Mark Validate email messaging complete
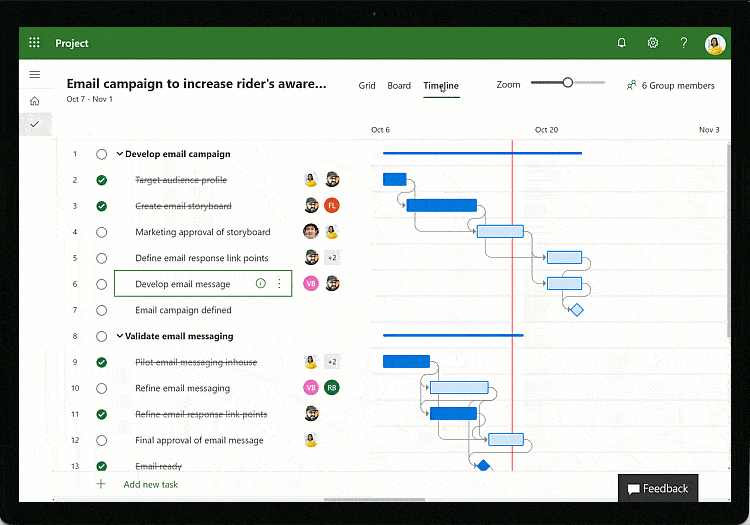 [101, 337]
